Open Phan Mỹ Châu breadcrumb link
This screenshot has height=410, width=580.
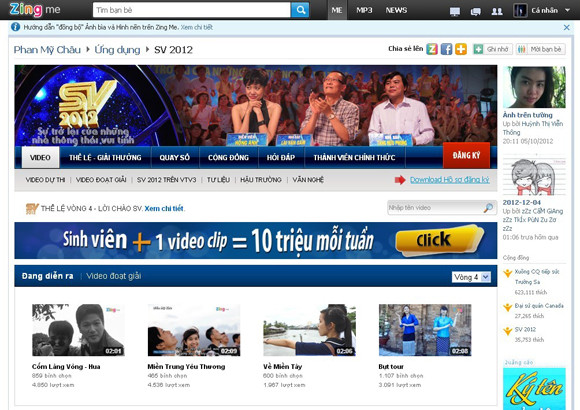coord(47,50)
